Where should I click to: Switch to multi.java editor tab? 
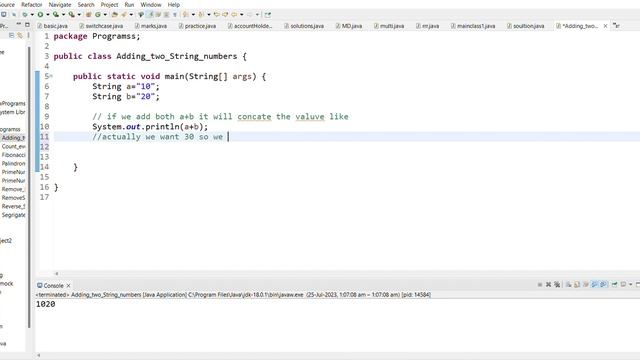[x=389, y=26]
